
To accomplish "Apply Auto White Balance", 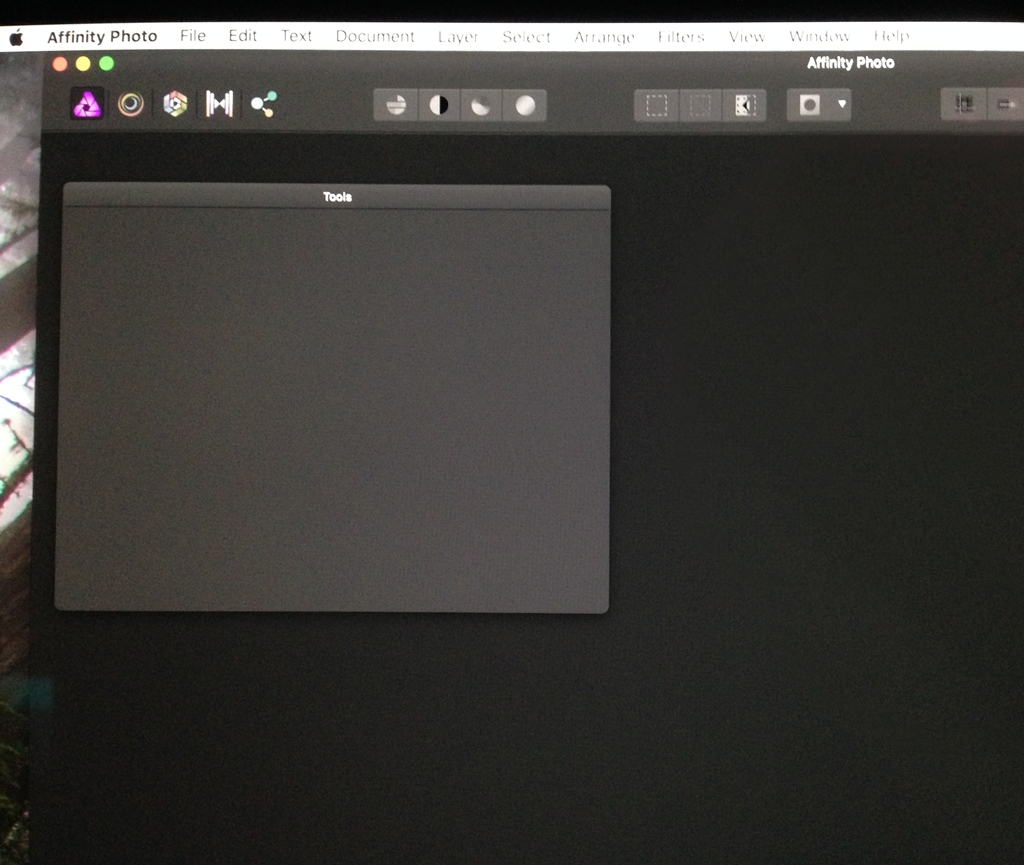I will click(x=525, y=105).
